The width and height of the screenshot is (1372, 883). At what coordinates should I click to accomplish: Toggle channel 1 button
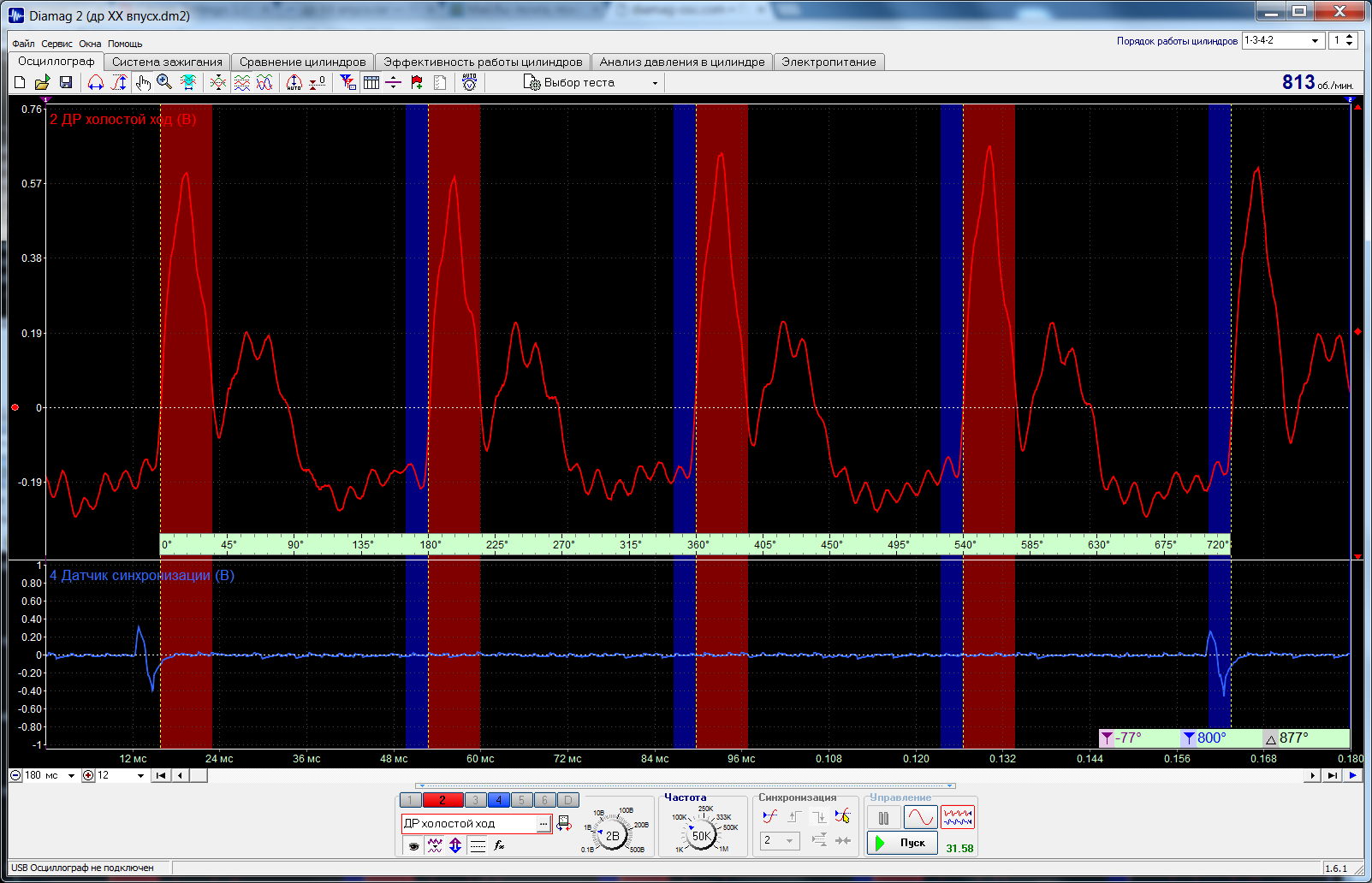[410, 800]
